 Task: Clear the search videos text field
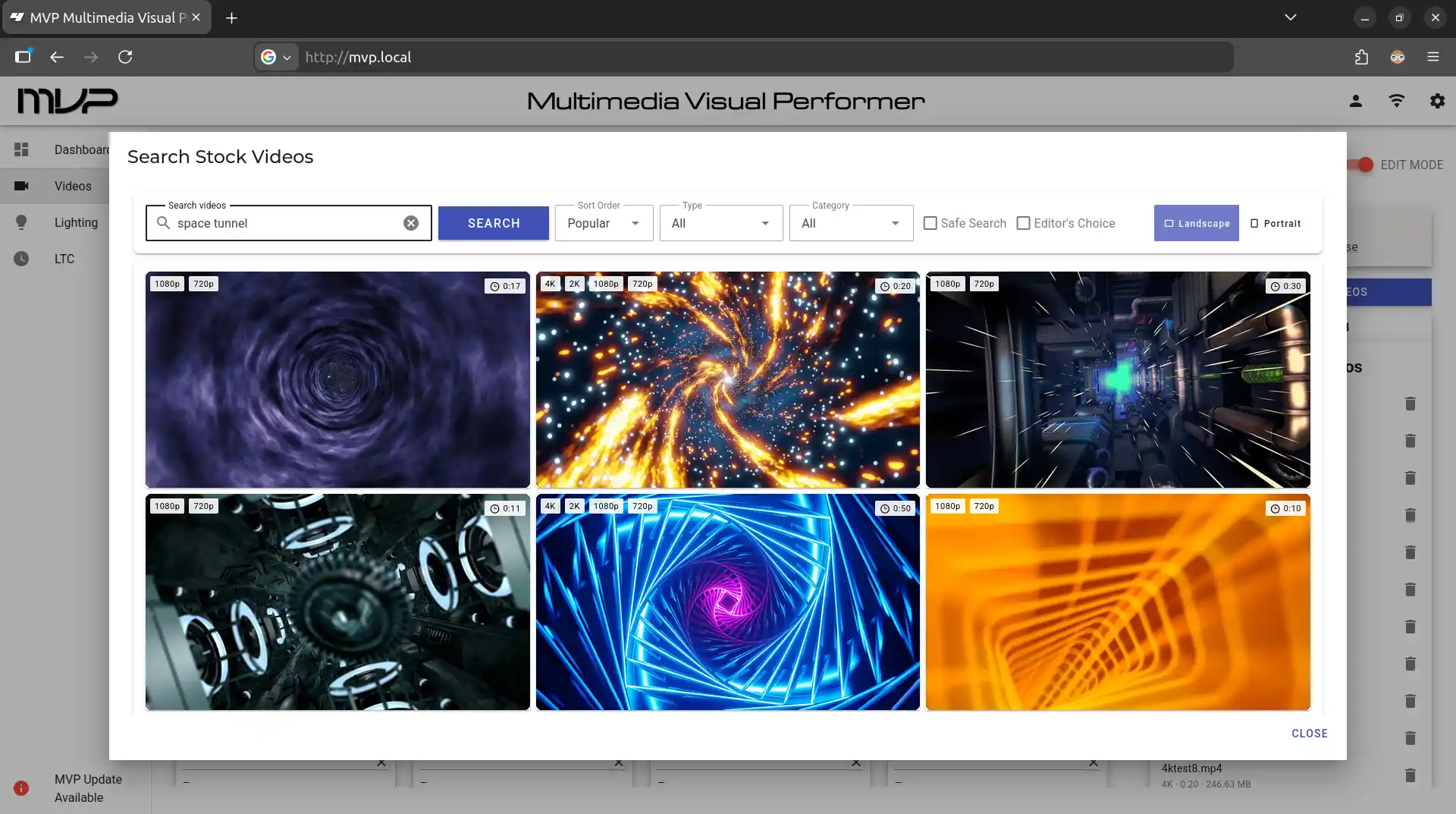(410, 223)
